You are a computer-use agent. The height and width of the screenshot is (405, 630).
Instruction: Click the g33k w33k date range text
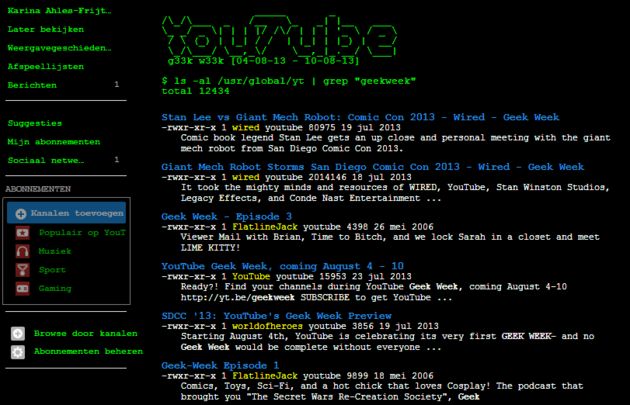click(x=264, y=61)
